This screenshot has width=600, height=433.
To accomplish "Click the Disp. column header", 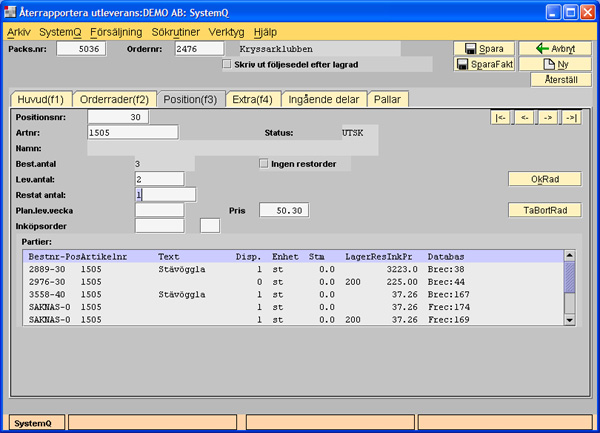I will point(248,257).
